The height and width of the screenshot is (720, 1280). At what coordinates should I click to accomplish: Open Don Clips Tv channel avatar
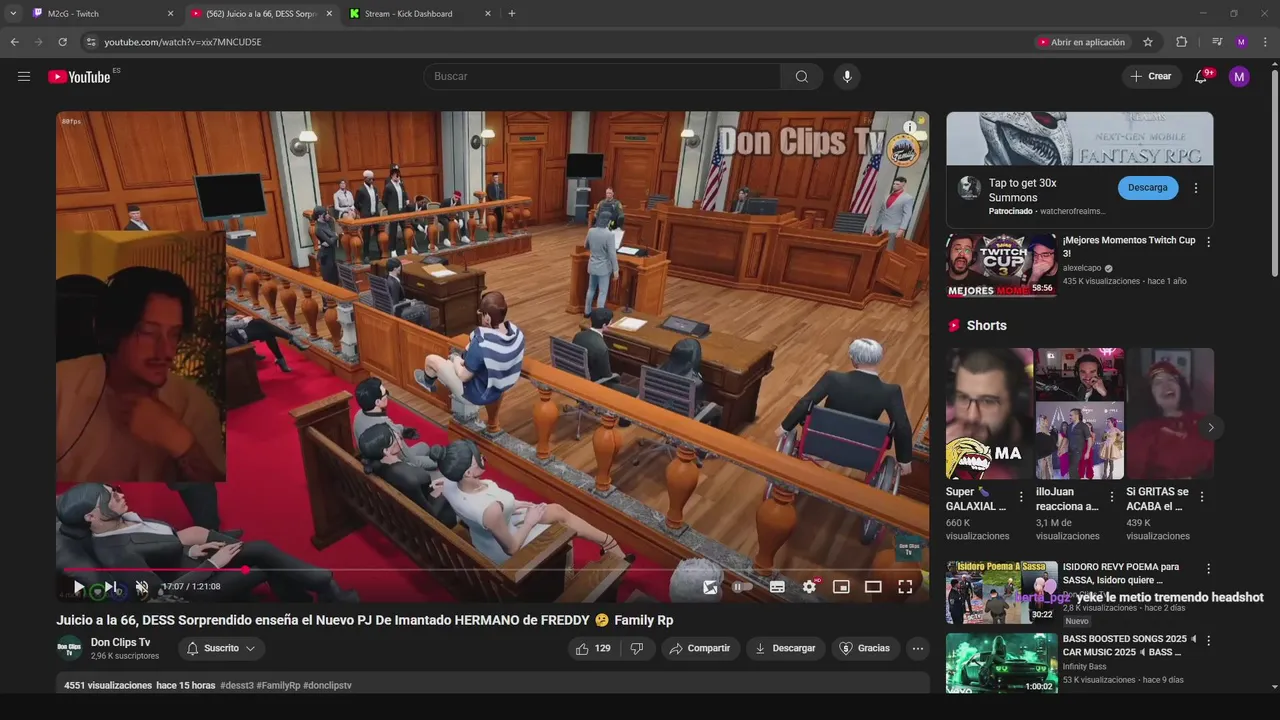(x=69, y=648)
